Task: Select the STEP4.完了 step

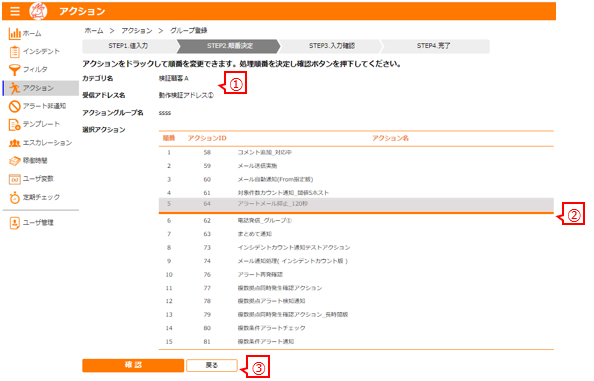Action: coord(434,46)
